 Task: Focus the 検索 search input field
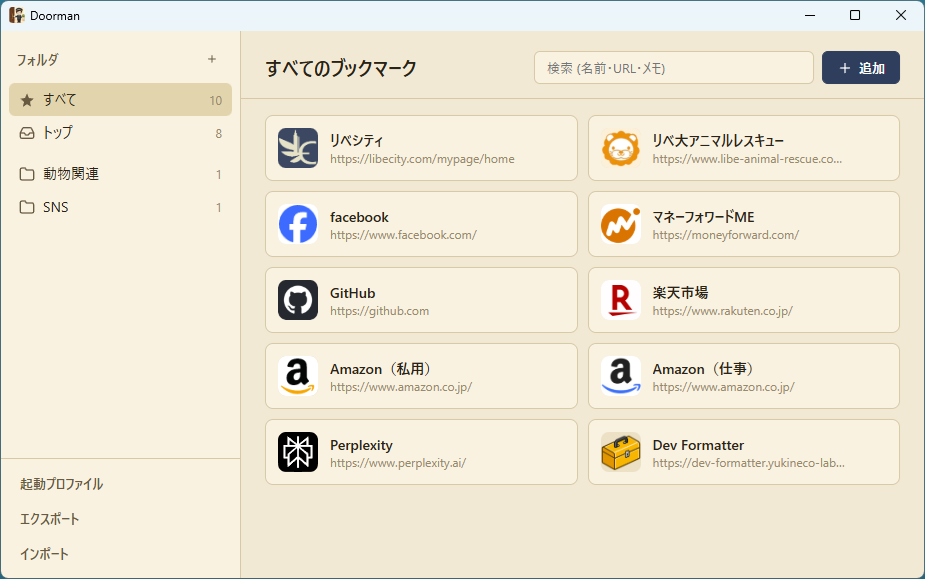[673, 68]
